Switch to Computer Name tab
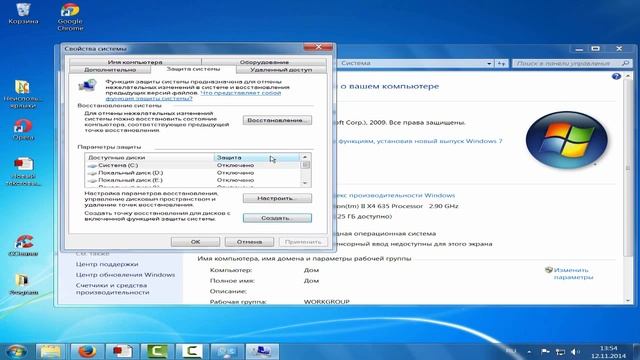This screenshot has width=640, height=360. [x=135, y=62]
